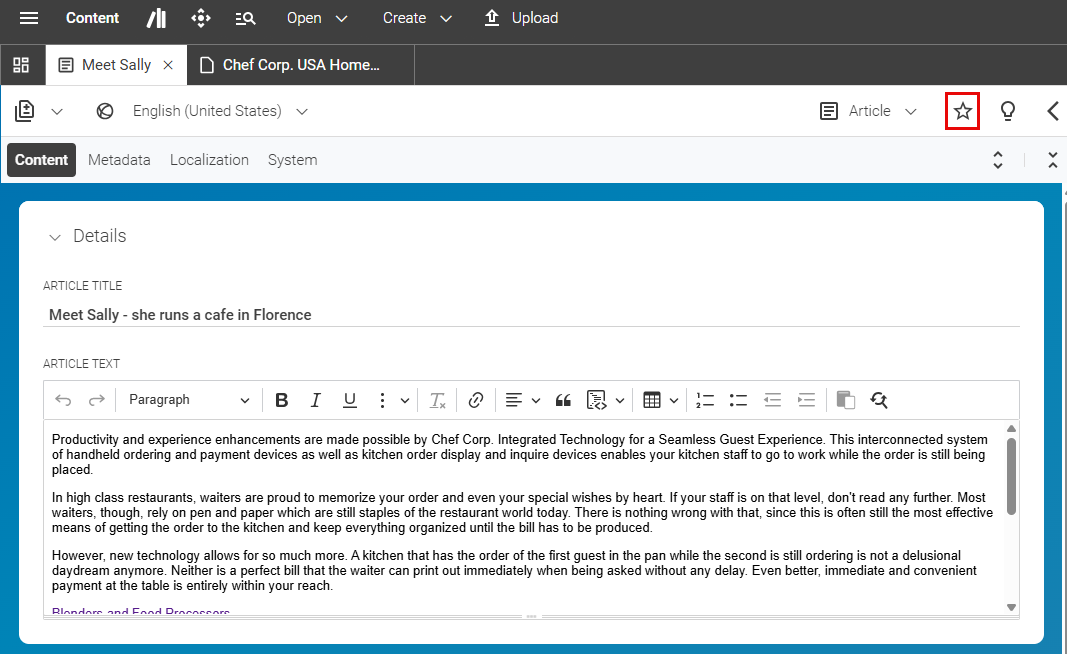This screenshot has height=654, width=1067.
Task: Insert a link in the article text
Action: click(x=475, y=399)
